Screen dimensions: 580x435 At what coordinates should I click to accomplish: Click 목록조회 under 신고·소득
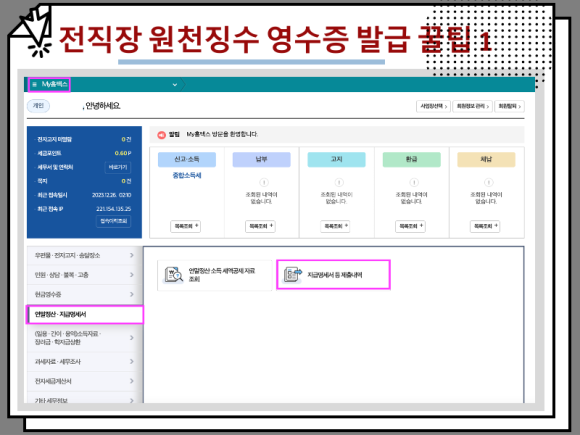[186, 226]
